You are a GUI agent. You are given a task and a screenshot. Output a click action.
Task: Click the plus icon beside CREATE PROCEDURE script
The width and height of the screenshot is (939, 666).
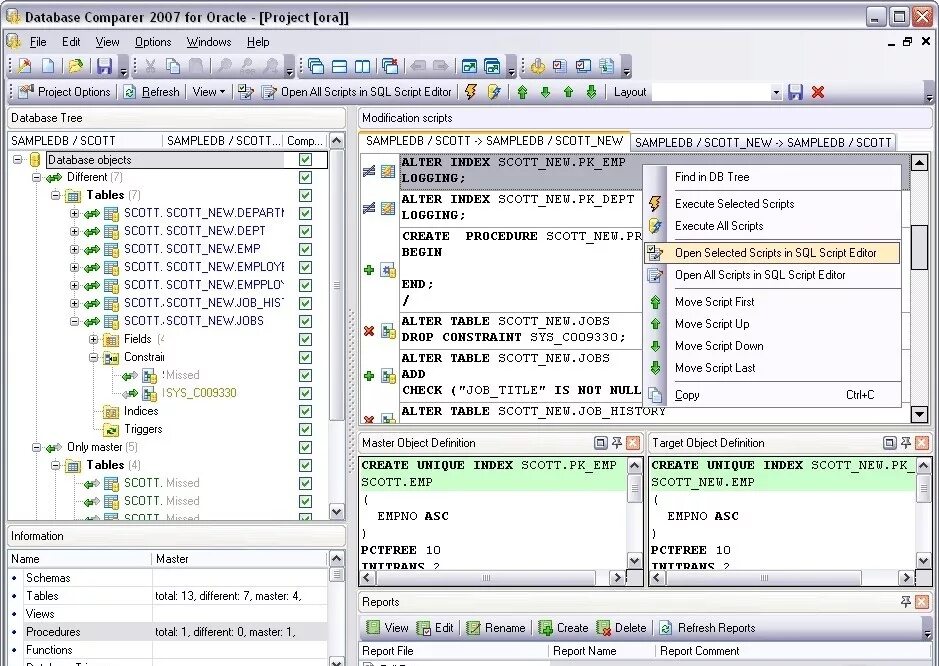[x=369, y=270]
